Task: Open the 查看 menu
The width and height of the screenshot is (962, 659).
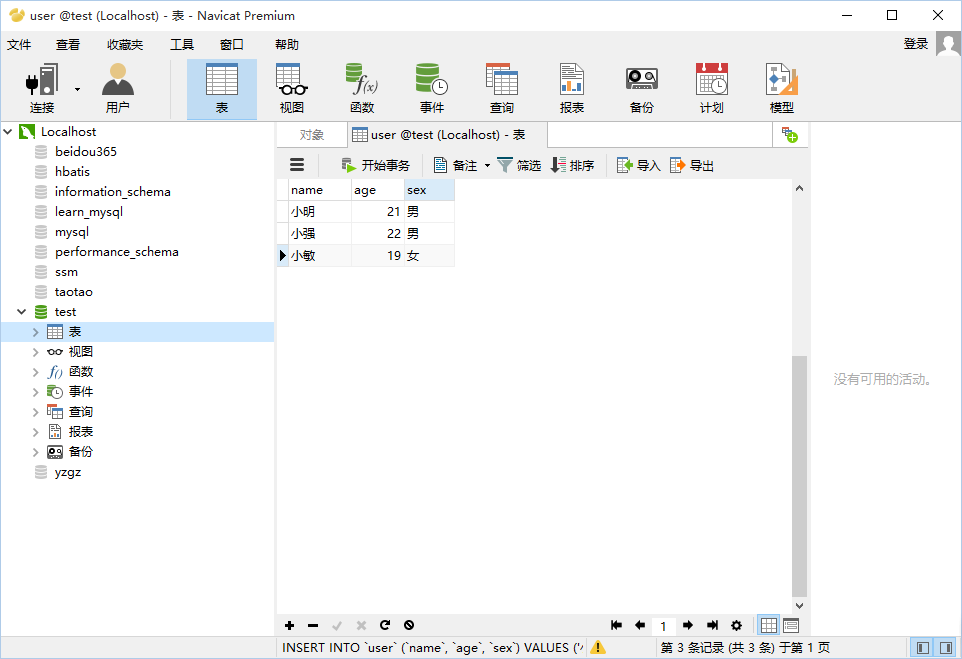Action: pos(68,45)
